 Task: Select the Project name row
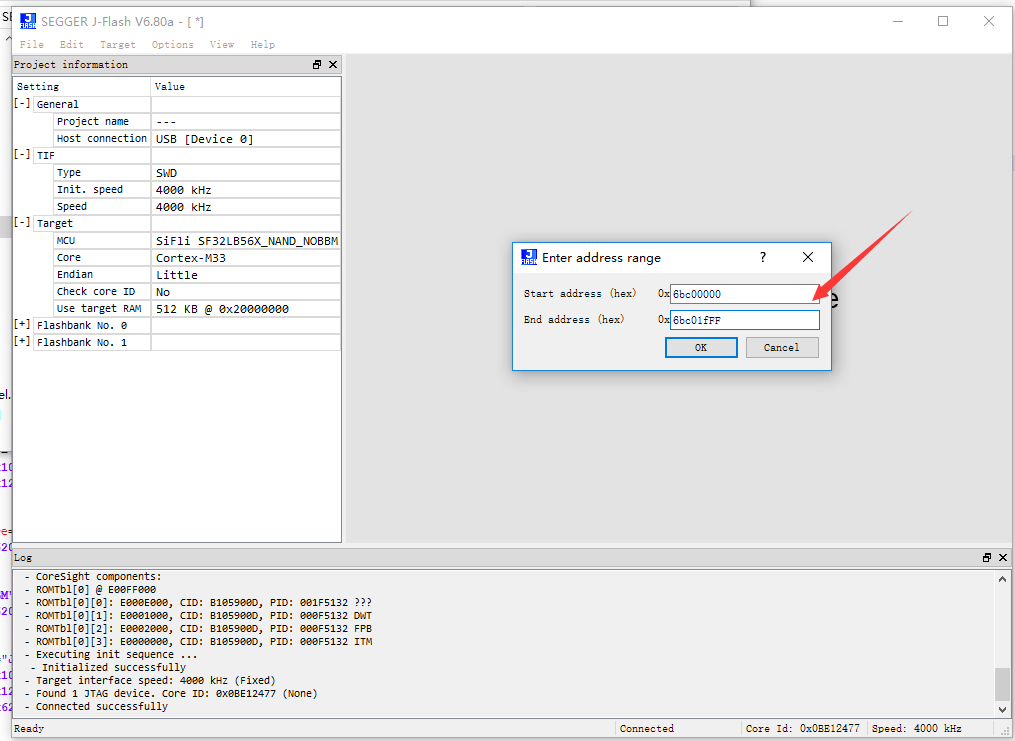197,122
